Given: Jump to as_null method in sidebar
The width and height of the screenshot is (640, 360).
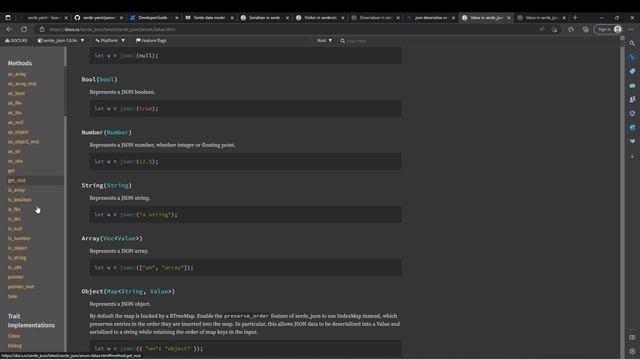Looking at the screenshot, I should coord(16,122).
